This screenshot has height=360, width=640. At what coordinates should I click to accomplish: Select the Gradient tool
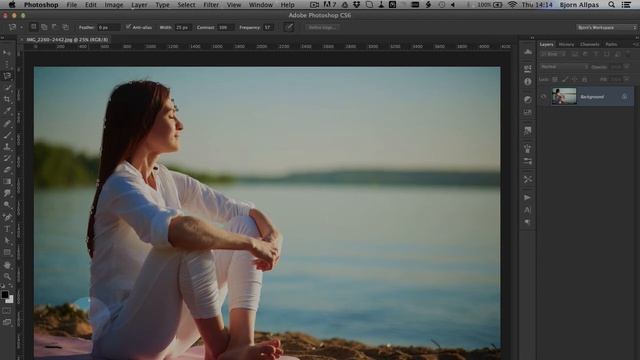point(7,182)
